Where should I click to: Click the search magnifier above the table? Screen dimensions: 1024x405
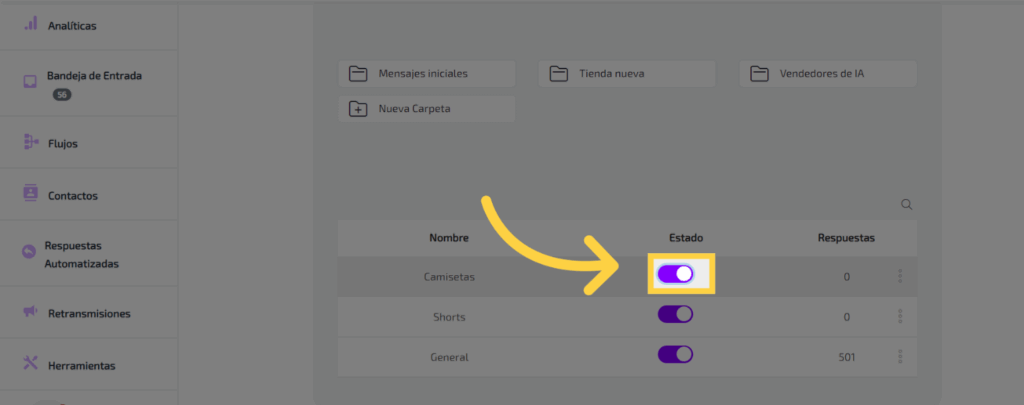[907, 204]
